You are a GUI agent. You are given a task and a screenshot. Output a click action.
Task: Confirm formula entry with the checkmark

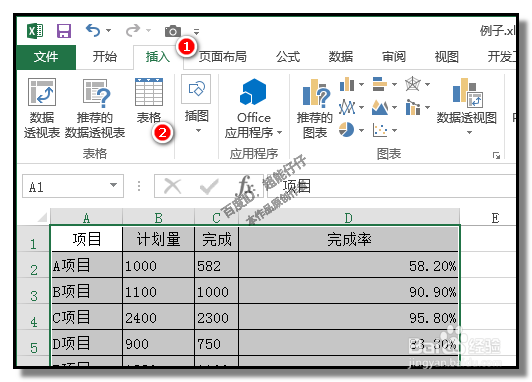(209, 186)
